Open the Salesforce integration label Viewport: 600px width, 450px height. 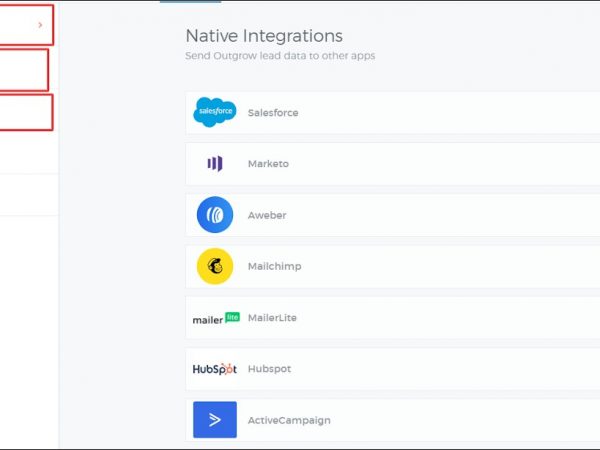click(273, 113)
